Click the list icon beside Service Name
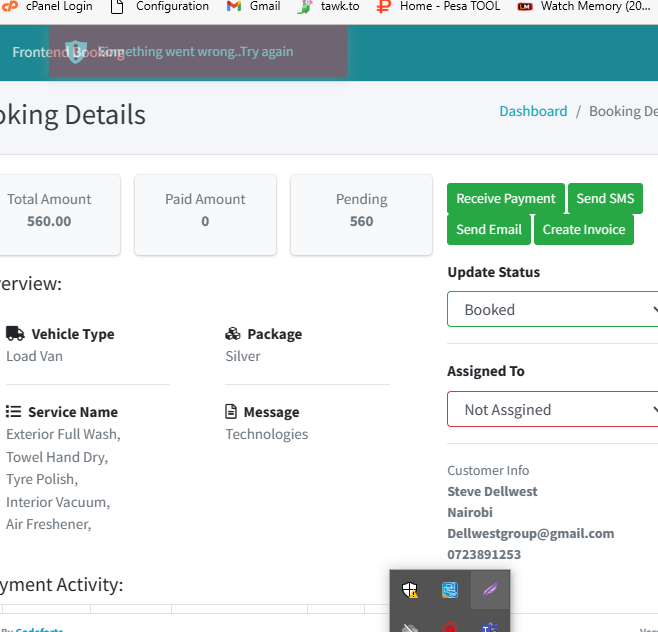This screenshot has height=632, width=658. pos(14,412)
